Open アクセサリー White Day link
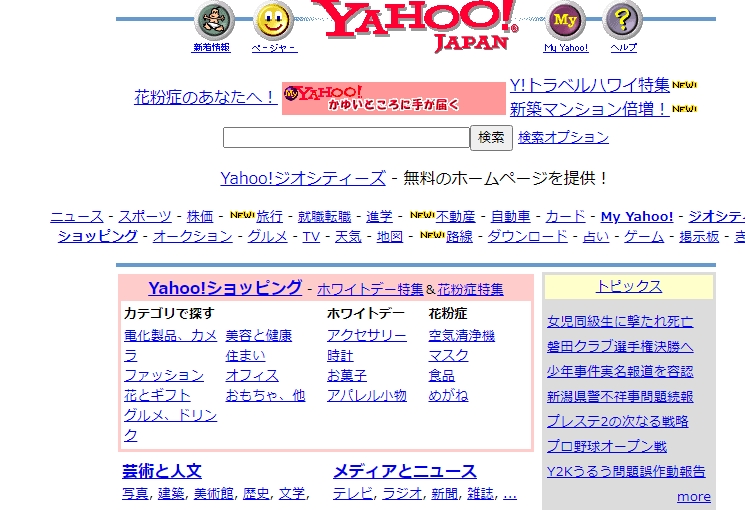 pos(367,336)
